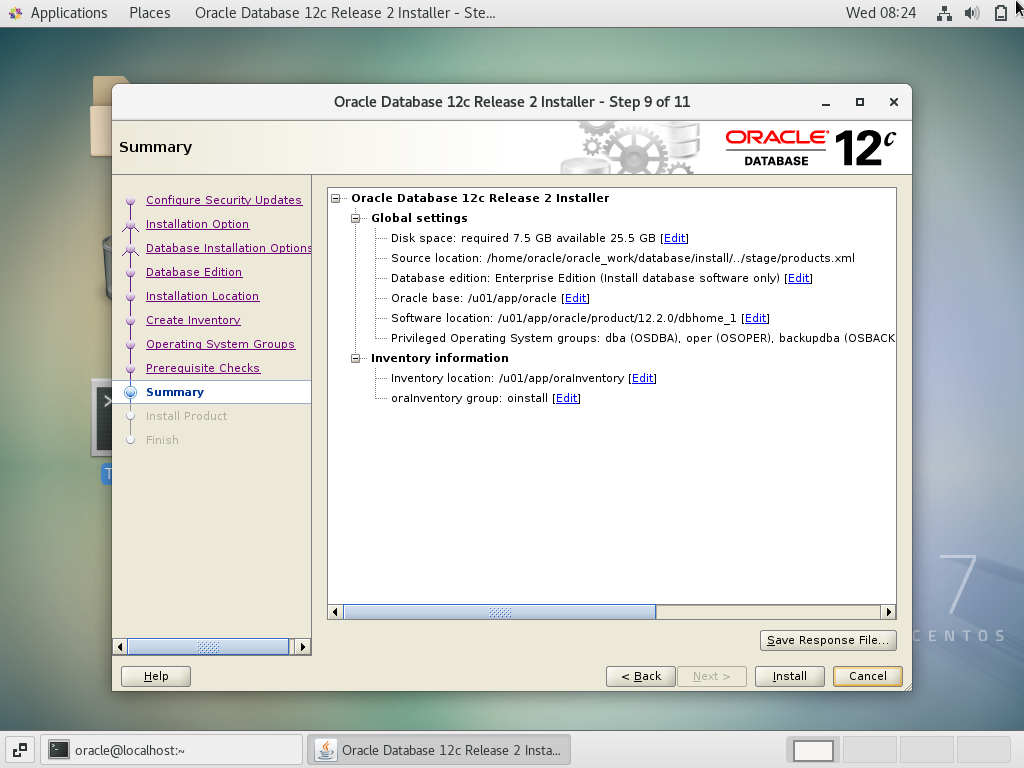The width and height of the screenshot is (1024, 768).
Task: Click the Java icon on Installer taskbar item
Action: coord(326,750)
